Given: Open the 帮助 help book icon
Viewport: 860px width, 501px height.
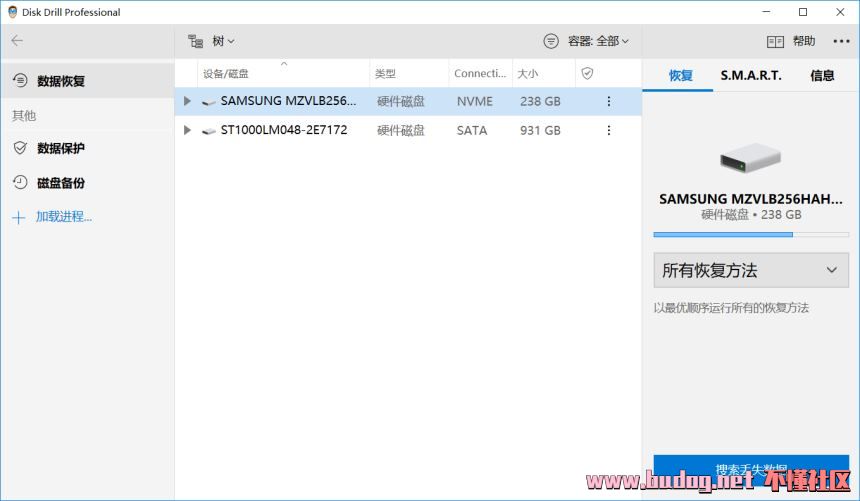Looking at the screenshot, I should tap(776, 41).
